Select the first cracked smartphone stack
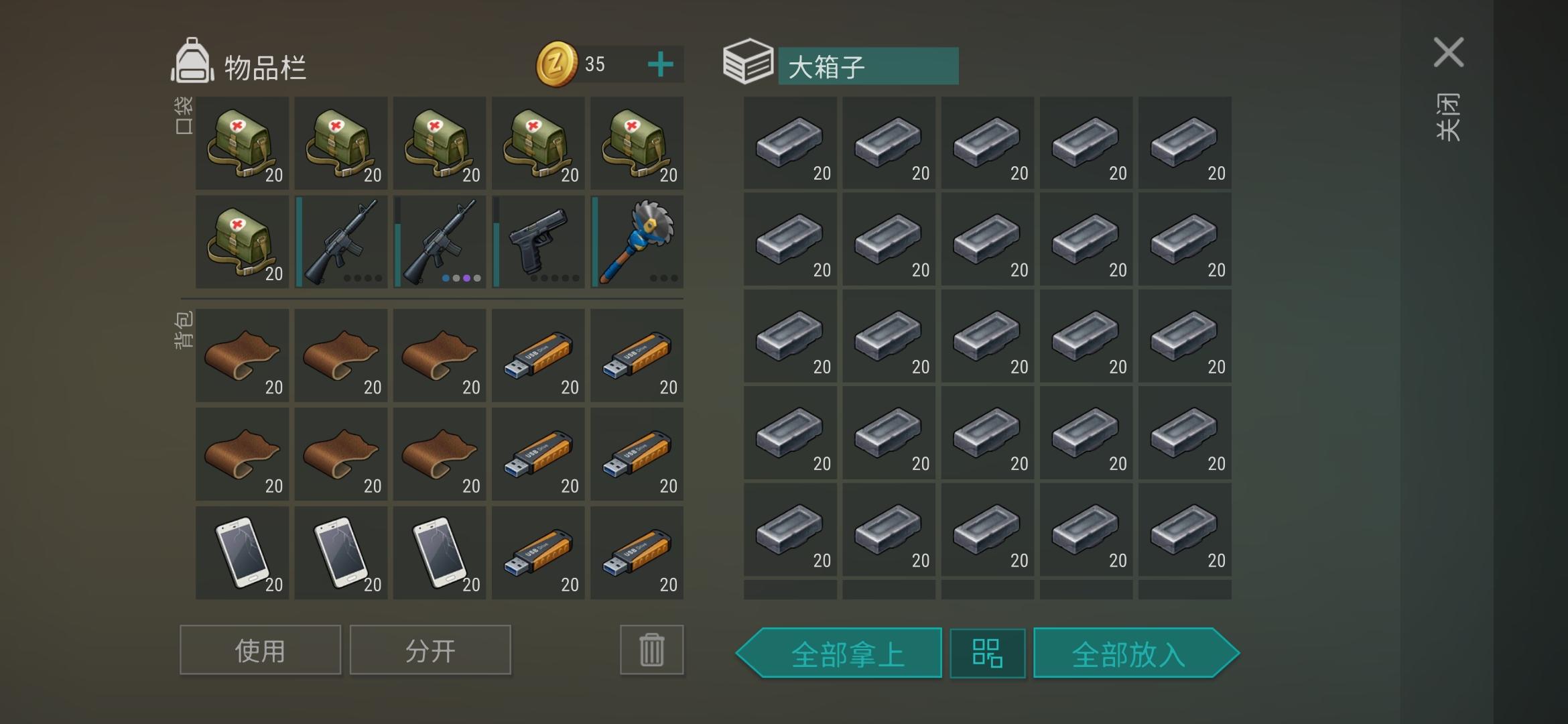Screen dimensions: 1568x724 click(243, 552)
